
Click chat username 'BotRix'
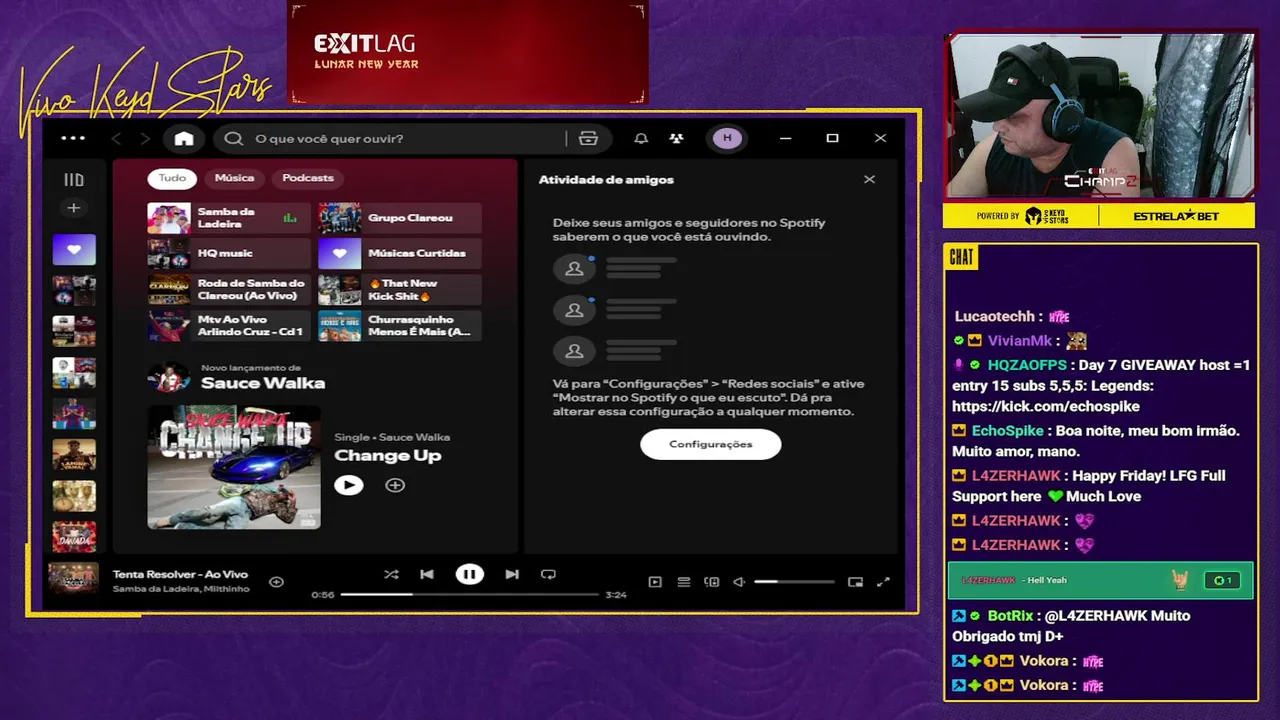(1010, 616)
